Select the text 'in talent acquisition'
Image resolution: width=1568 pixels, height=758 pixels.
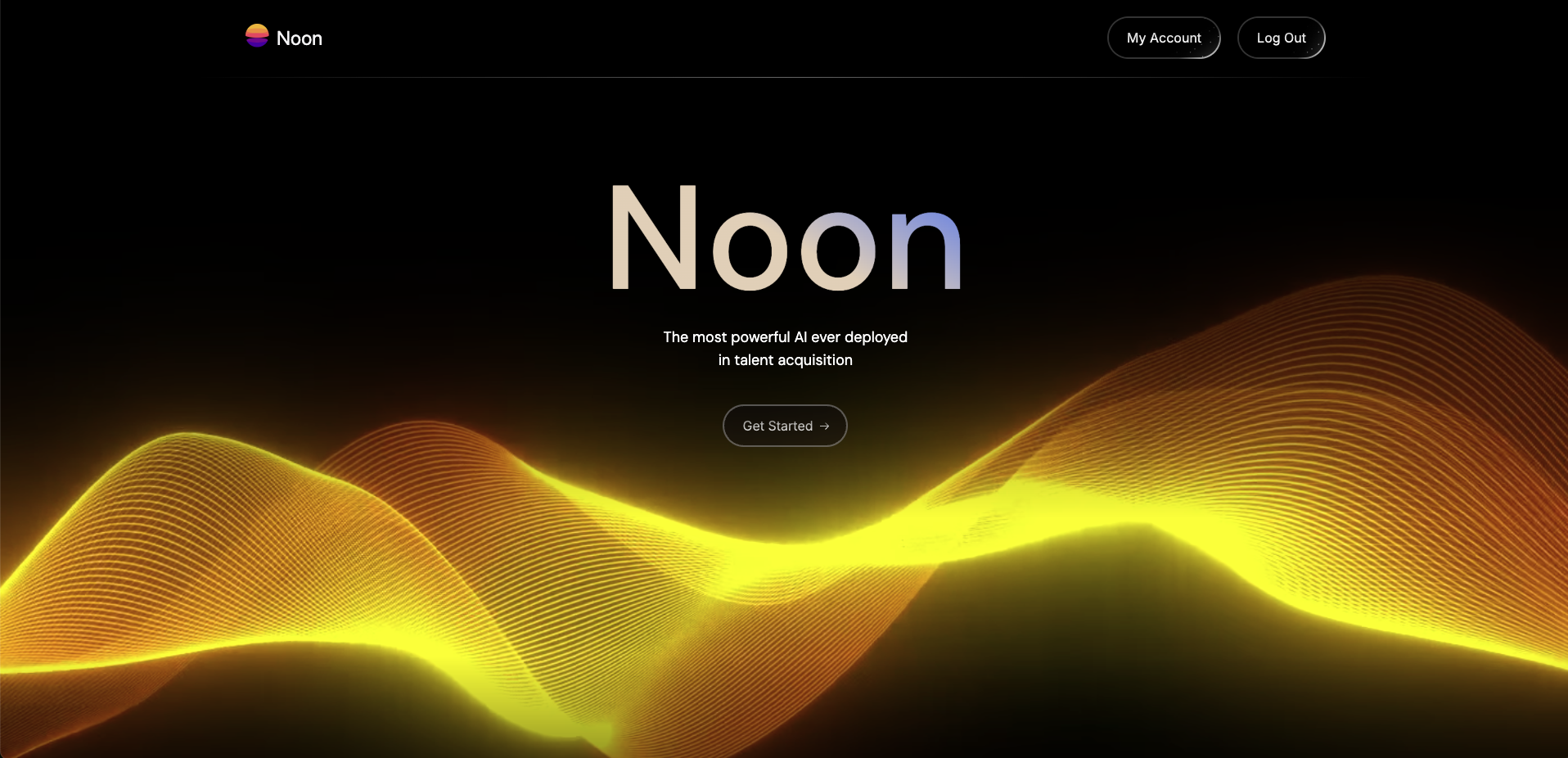click(x=785, y=360)
